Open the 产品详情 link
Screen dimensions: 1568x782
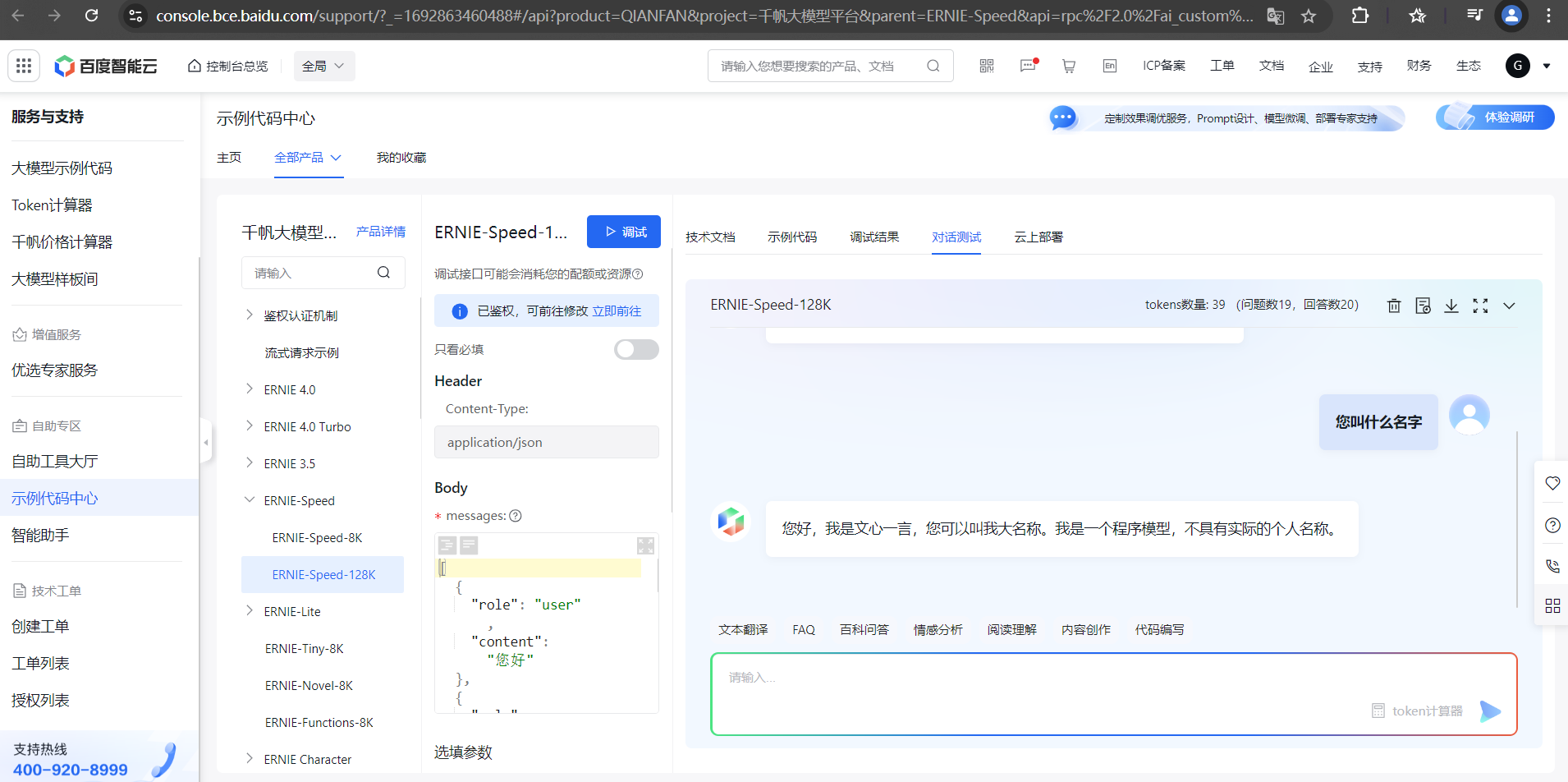pos(381,232)
